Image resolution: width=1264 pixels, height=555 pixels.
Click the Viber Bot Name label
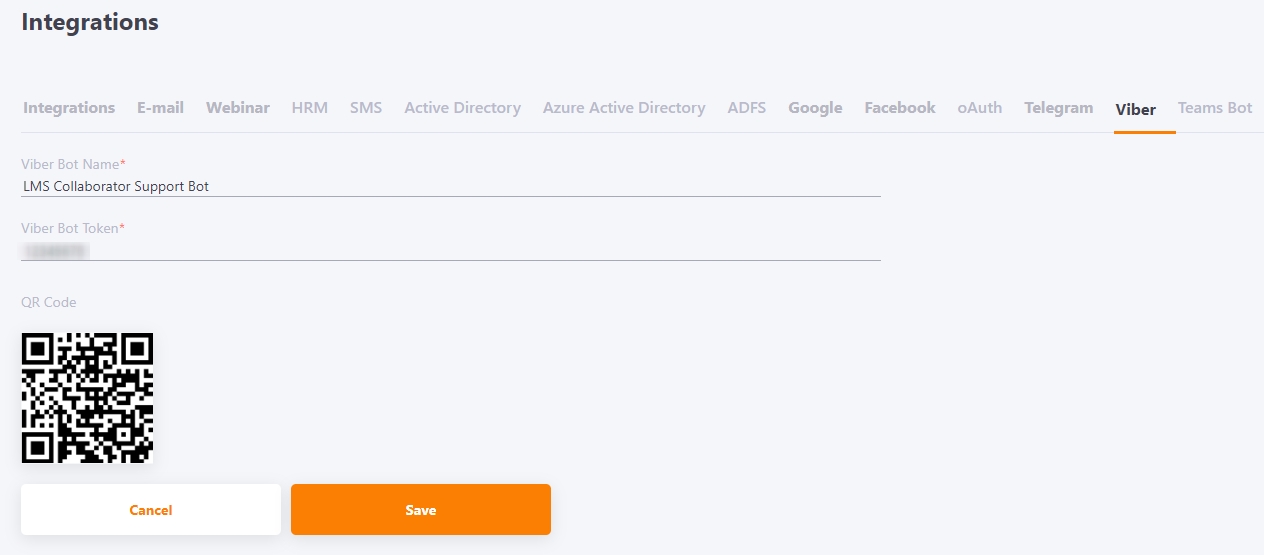pyautogui.click(x=73, y=164)
